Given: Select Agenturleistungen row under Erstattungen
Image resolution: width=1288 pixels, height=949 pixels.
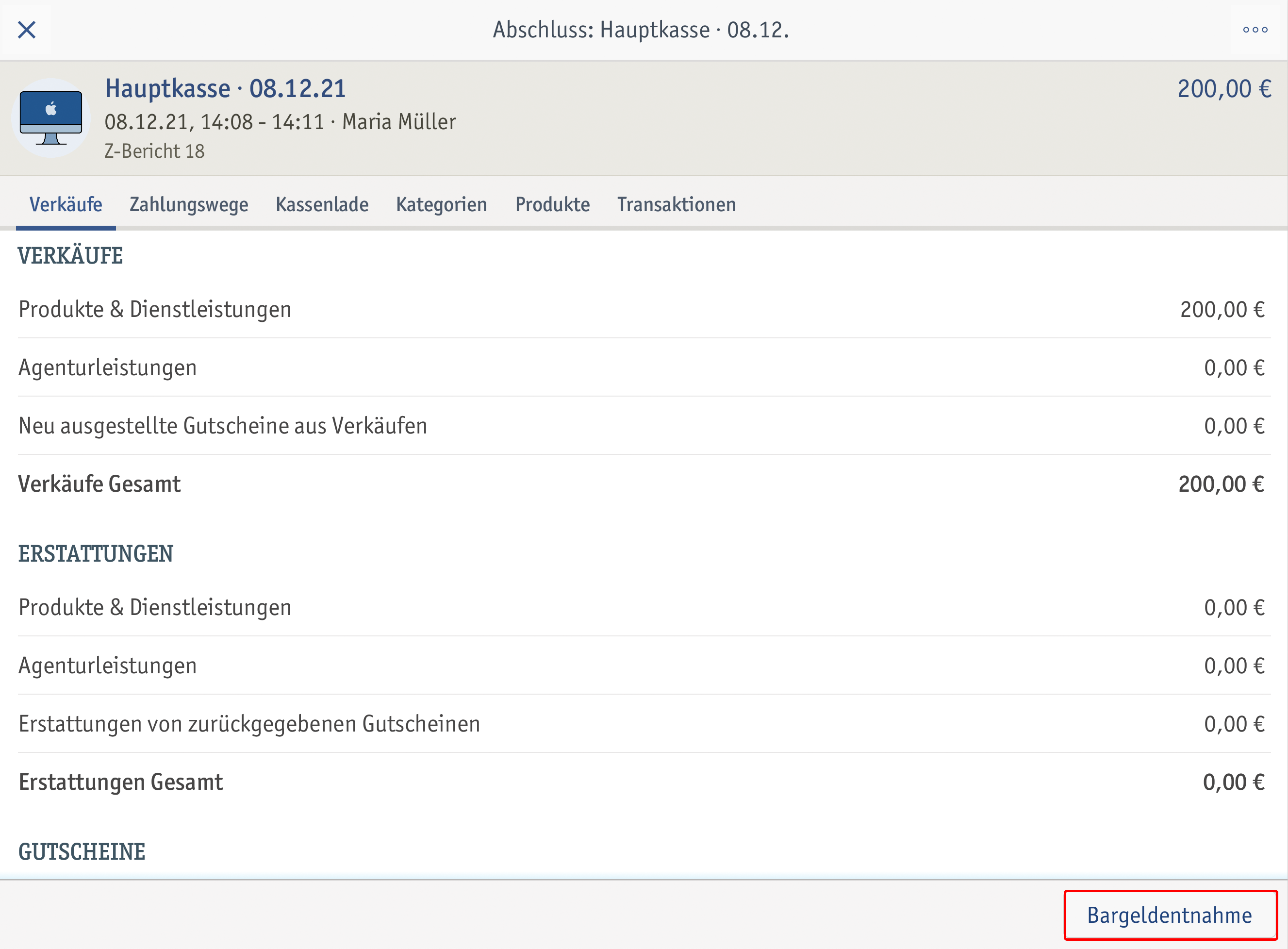Looking at the screenshot, I should (644, 666).
